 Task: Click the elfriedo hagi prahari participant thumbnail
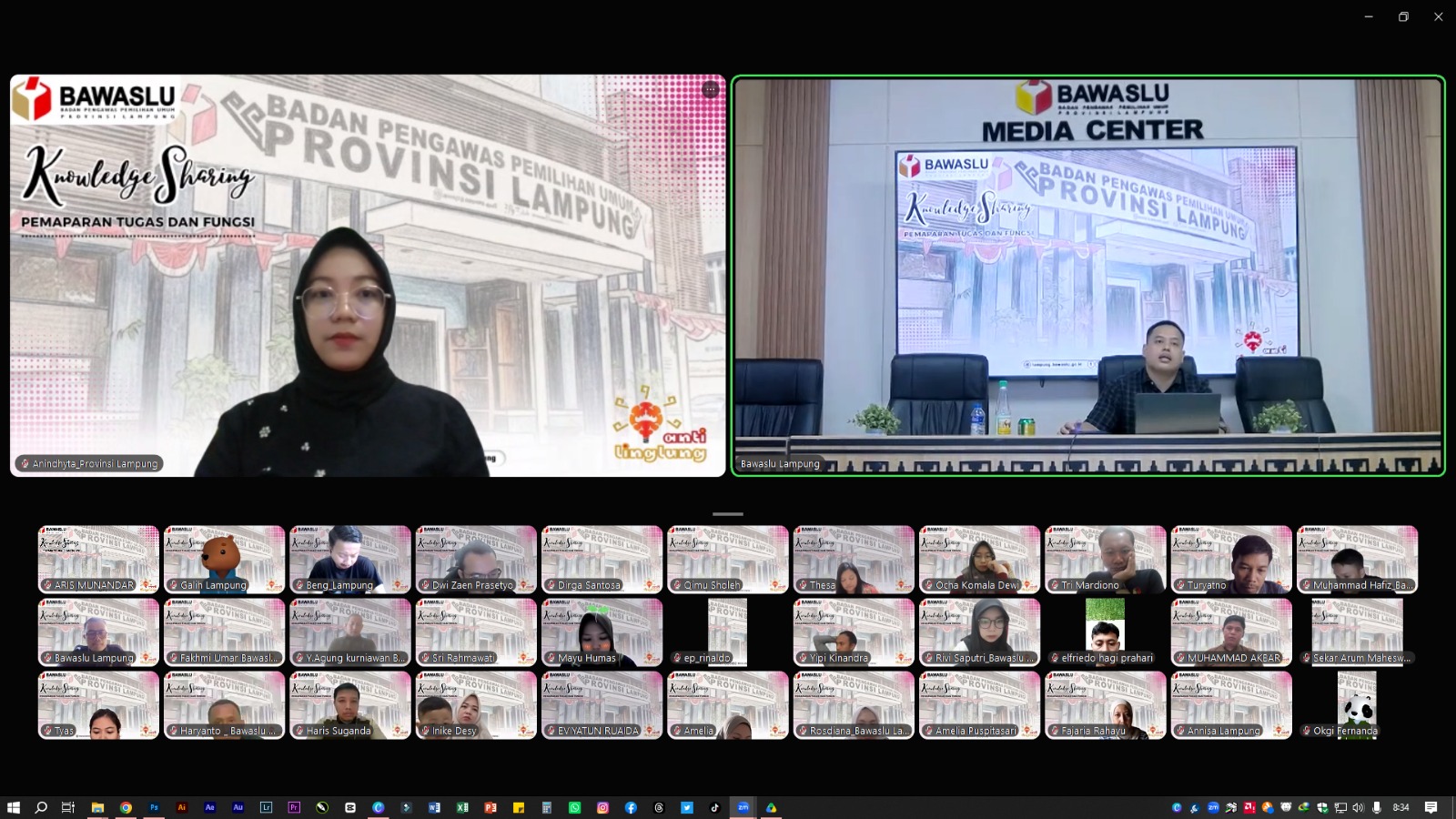tap(1105, 632)
